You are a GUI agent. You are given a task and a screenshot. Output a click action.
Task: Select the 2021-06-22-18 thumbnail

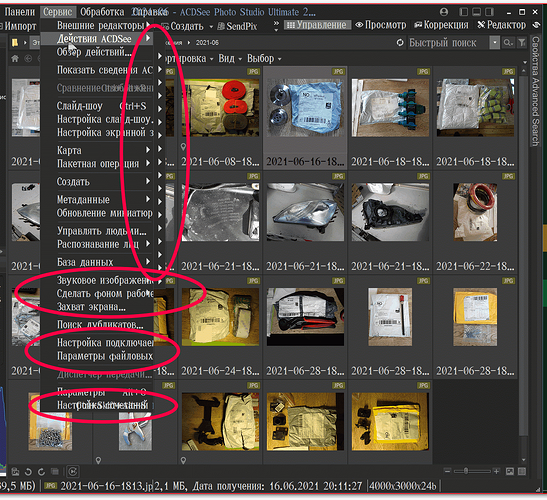475,223
